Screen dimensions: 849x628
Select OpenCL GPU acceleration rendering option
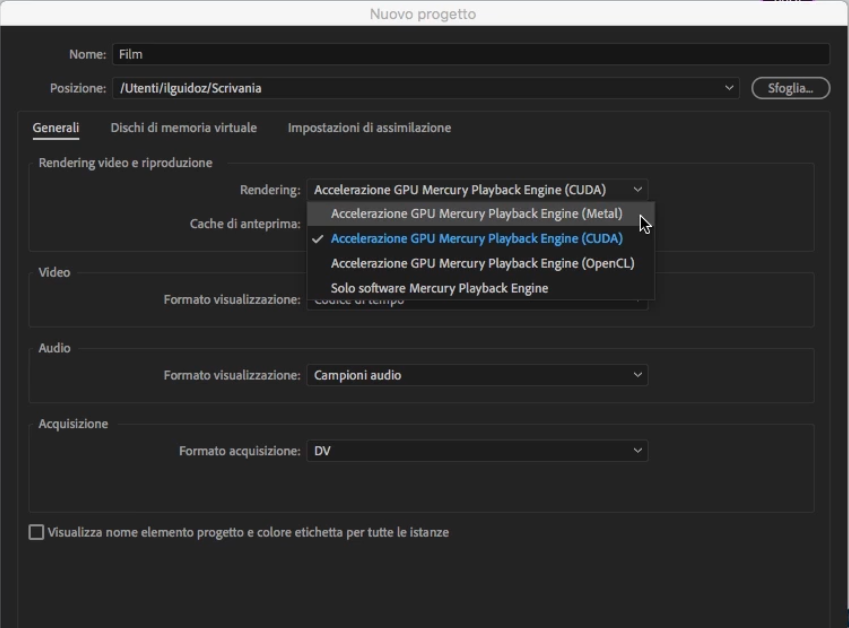point(484,262)
